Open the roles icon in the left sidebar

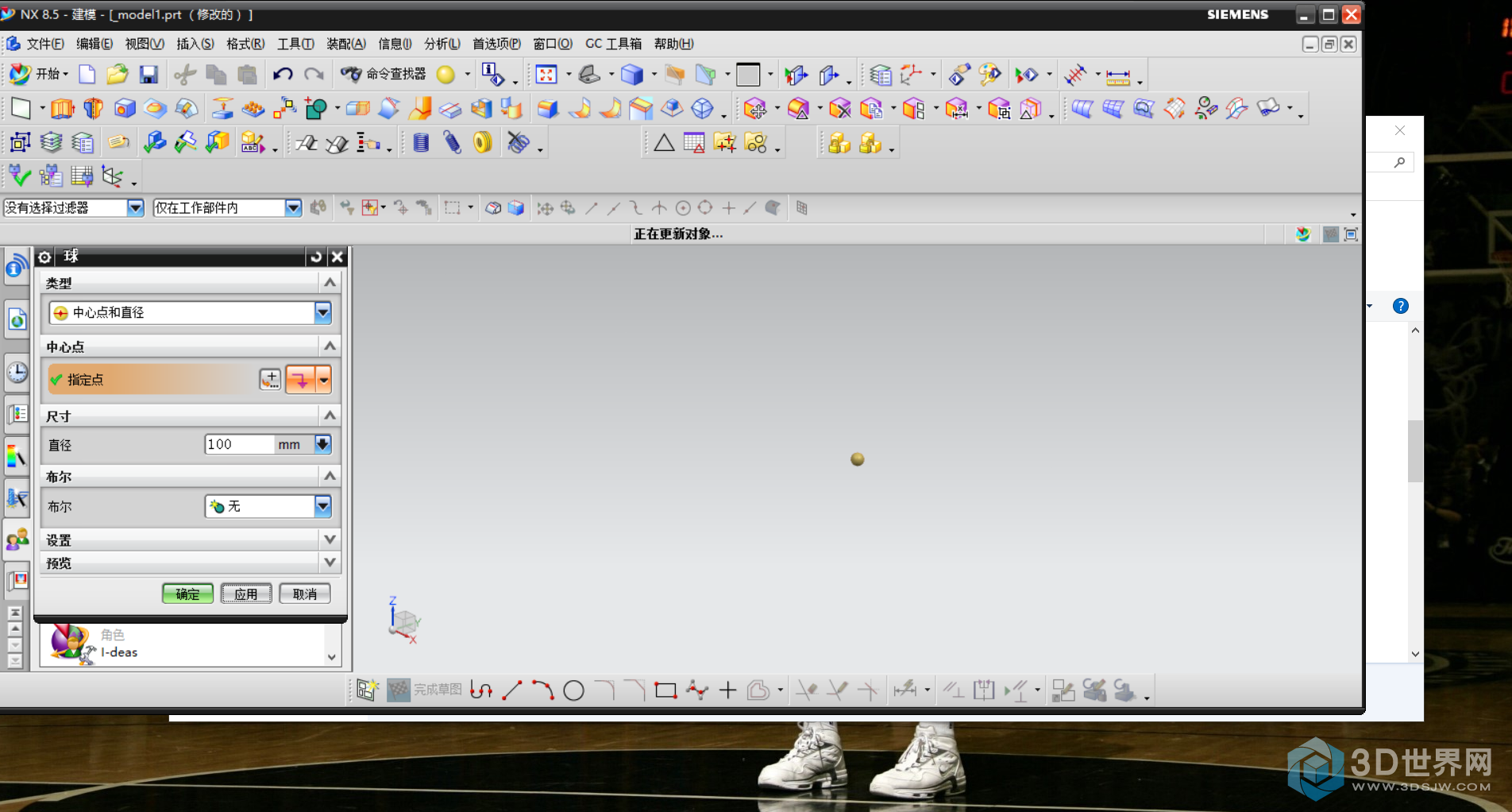point(17,540)
